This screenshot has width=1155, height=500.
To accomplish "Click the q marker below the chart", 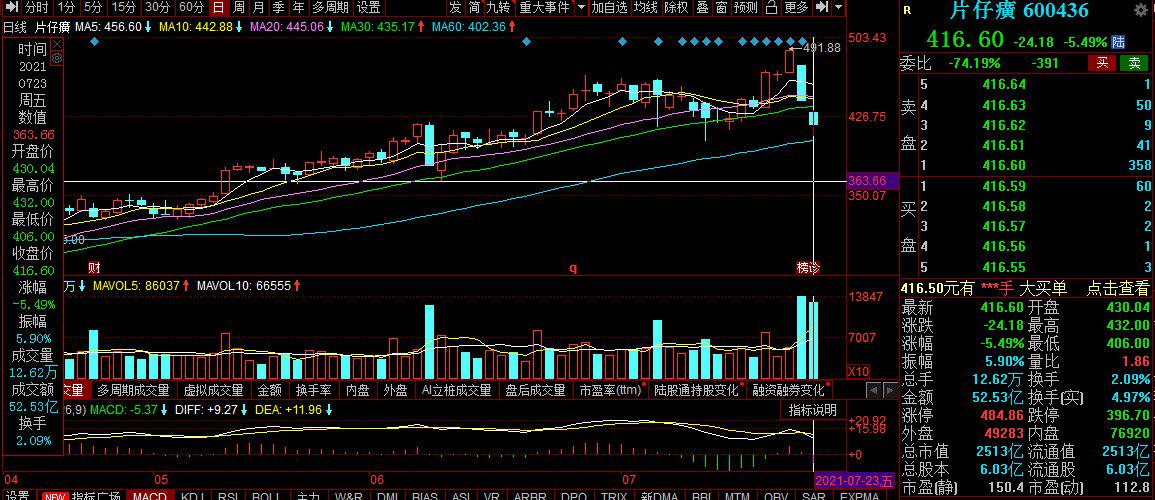I will (573, 268).
